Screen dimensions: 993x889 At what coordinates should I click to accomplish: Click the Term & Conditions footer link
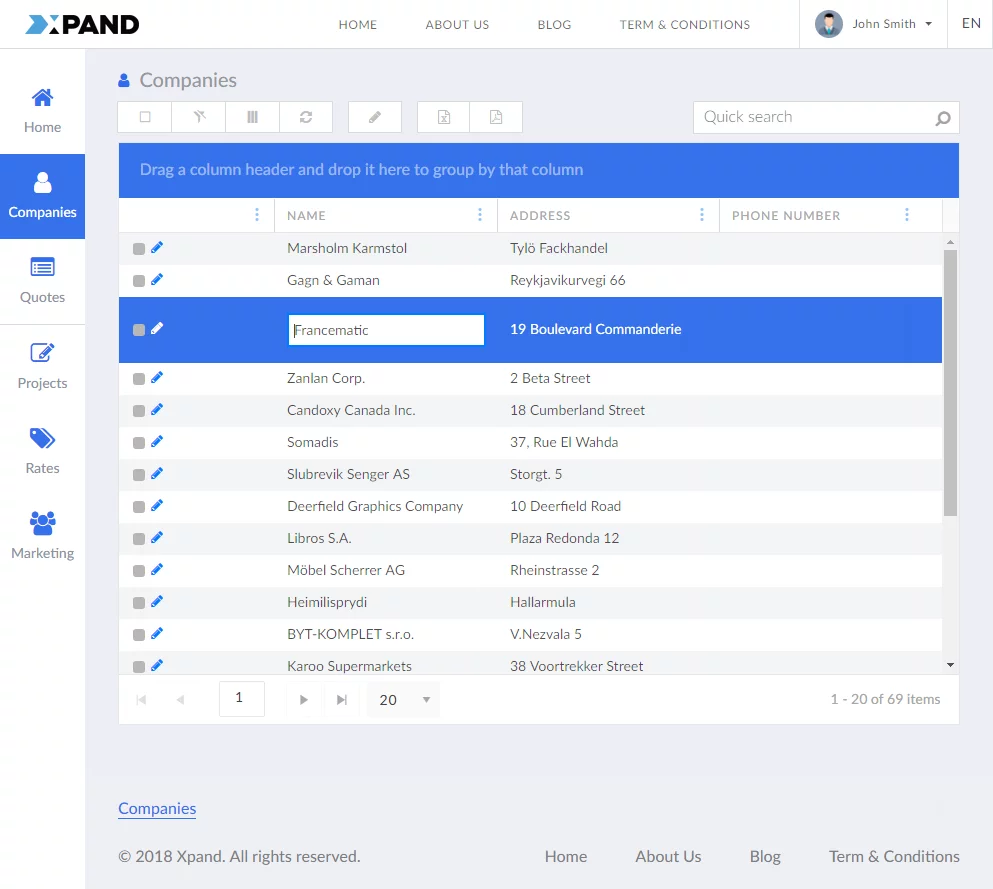point(894,856)
